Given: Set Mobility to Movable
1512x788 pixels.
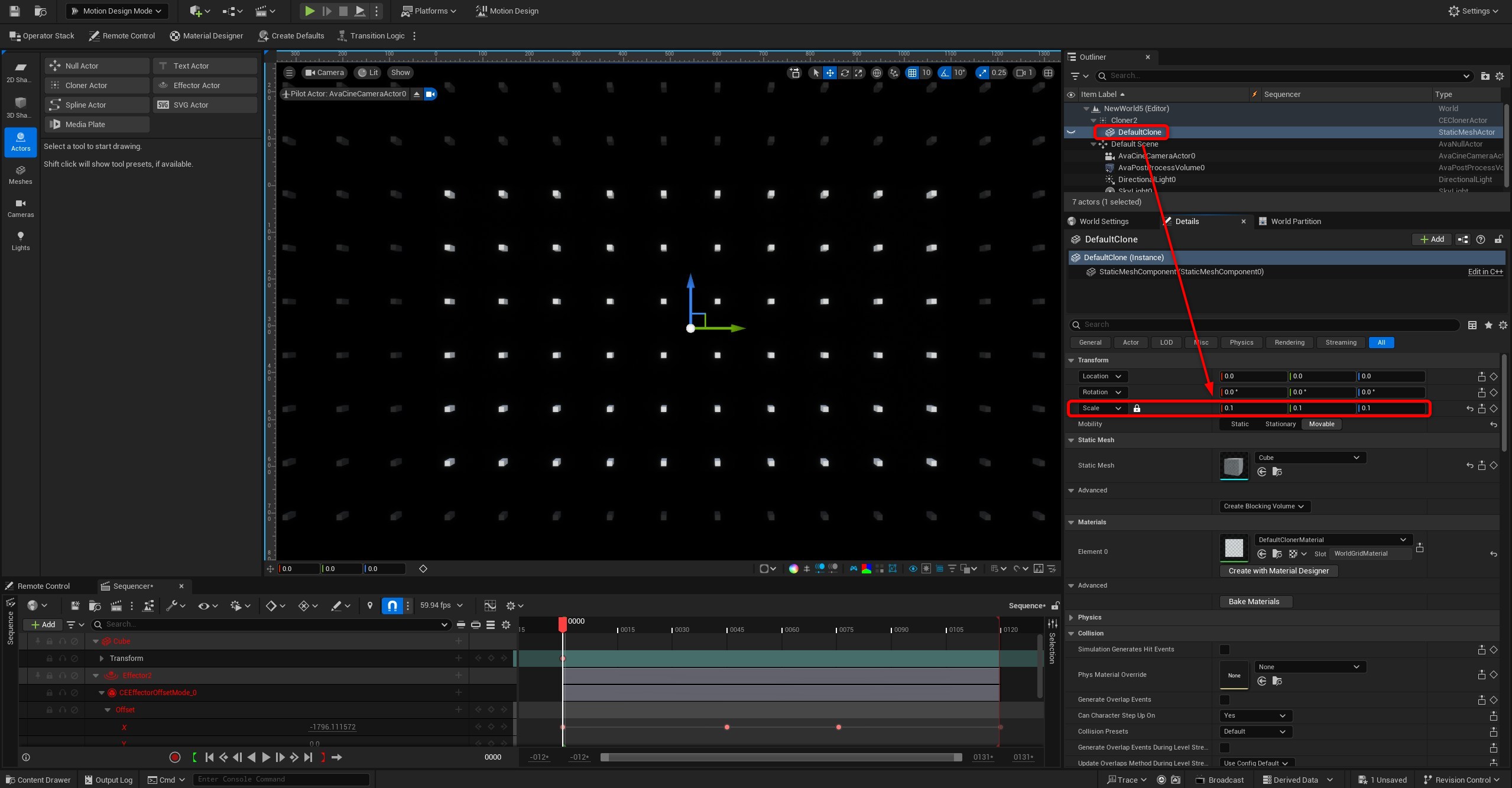Looking at the screenshot, I should click(x=1322, y=424).
